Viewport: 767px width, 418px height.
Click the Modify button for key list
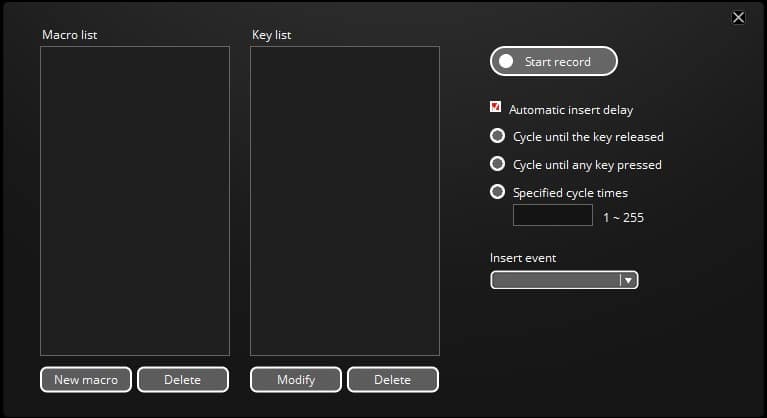click(x=296, y=380)
